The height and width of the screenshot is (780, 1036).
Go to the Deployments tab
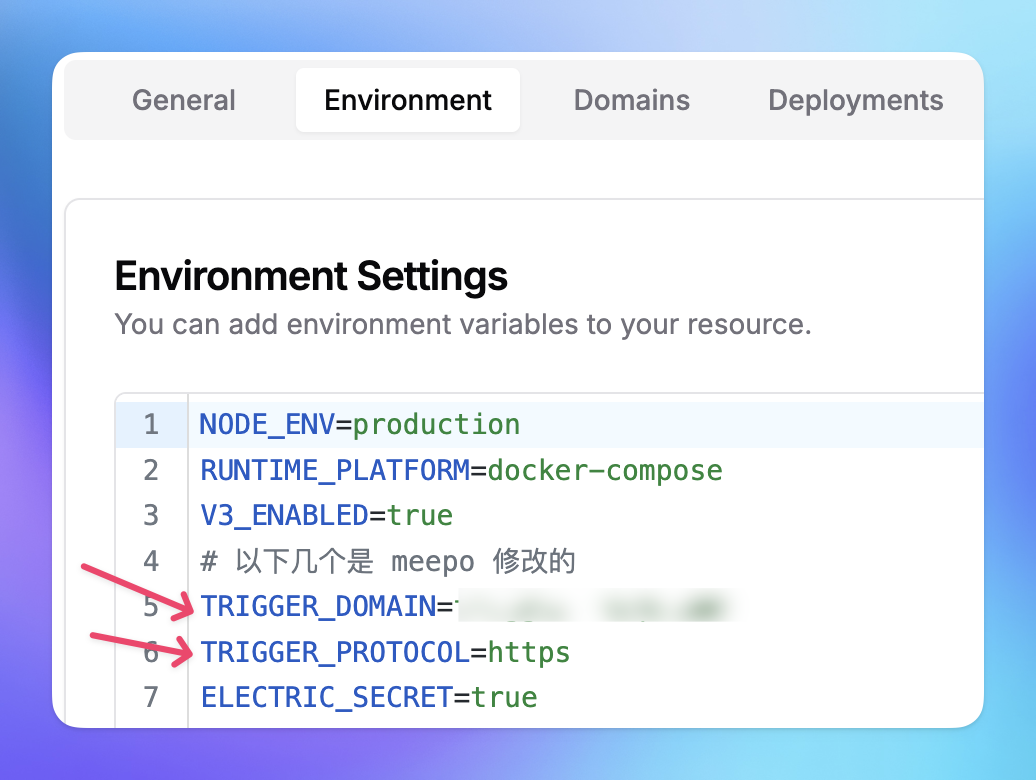coord(855,101)
